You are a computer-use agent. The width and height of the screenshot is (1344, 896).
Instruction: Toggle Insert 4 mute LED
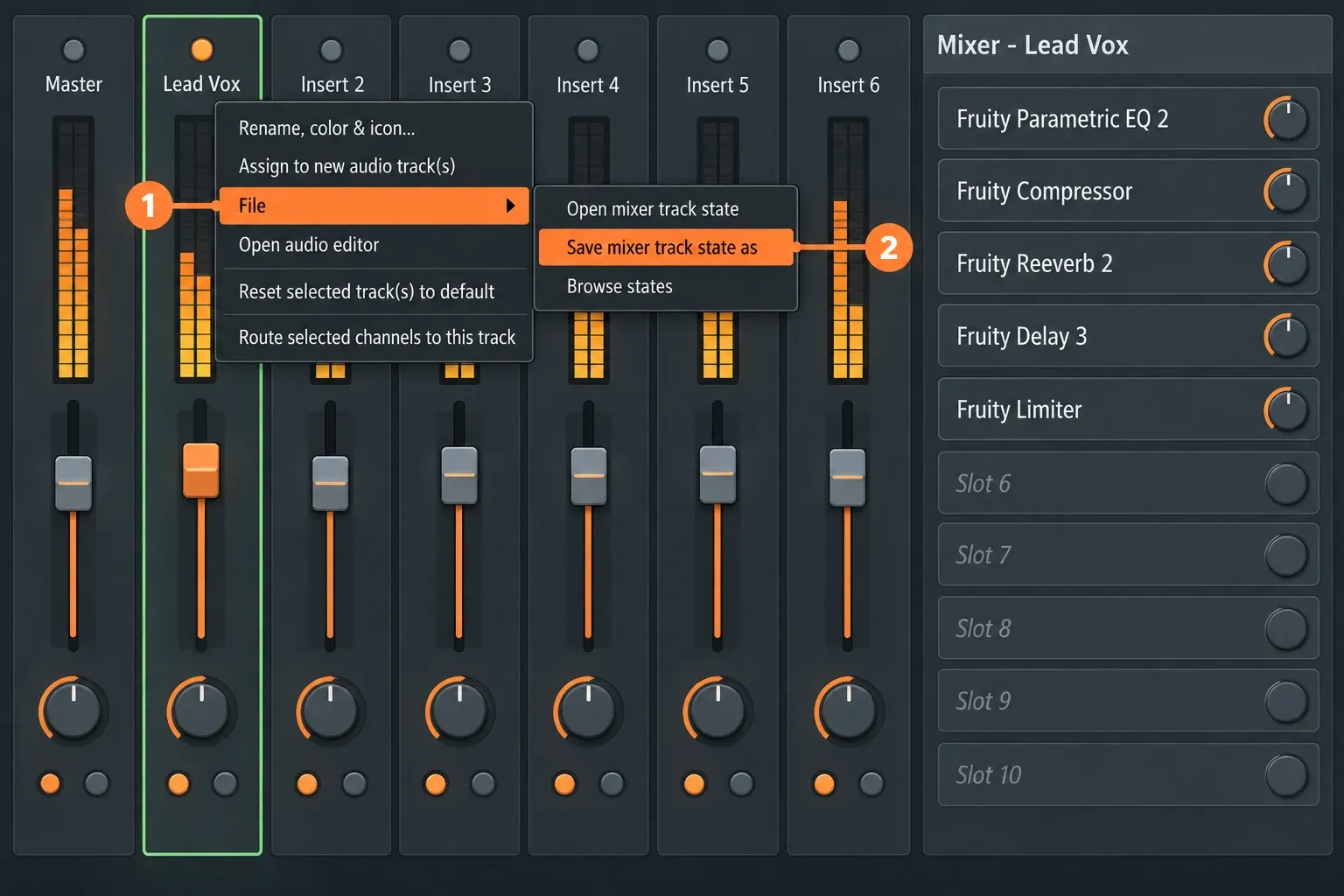tap(588, 50)
